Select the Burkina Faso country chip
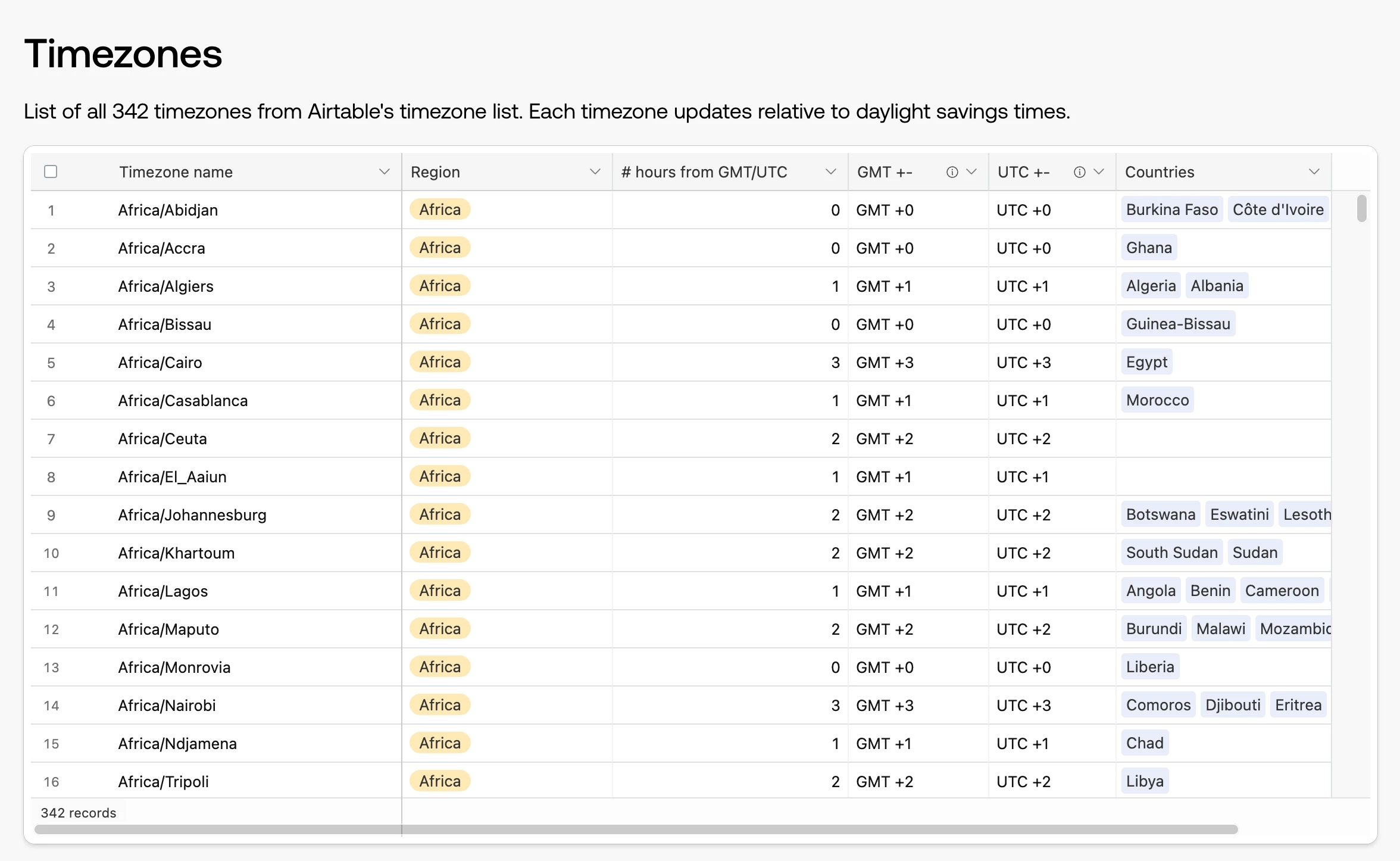Viewport: 1400px width, 861px height. pyautogui.click(x=1171, y=210)
